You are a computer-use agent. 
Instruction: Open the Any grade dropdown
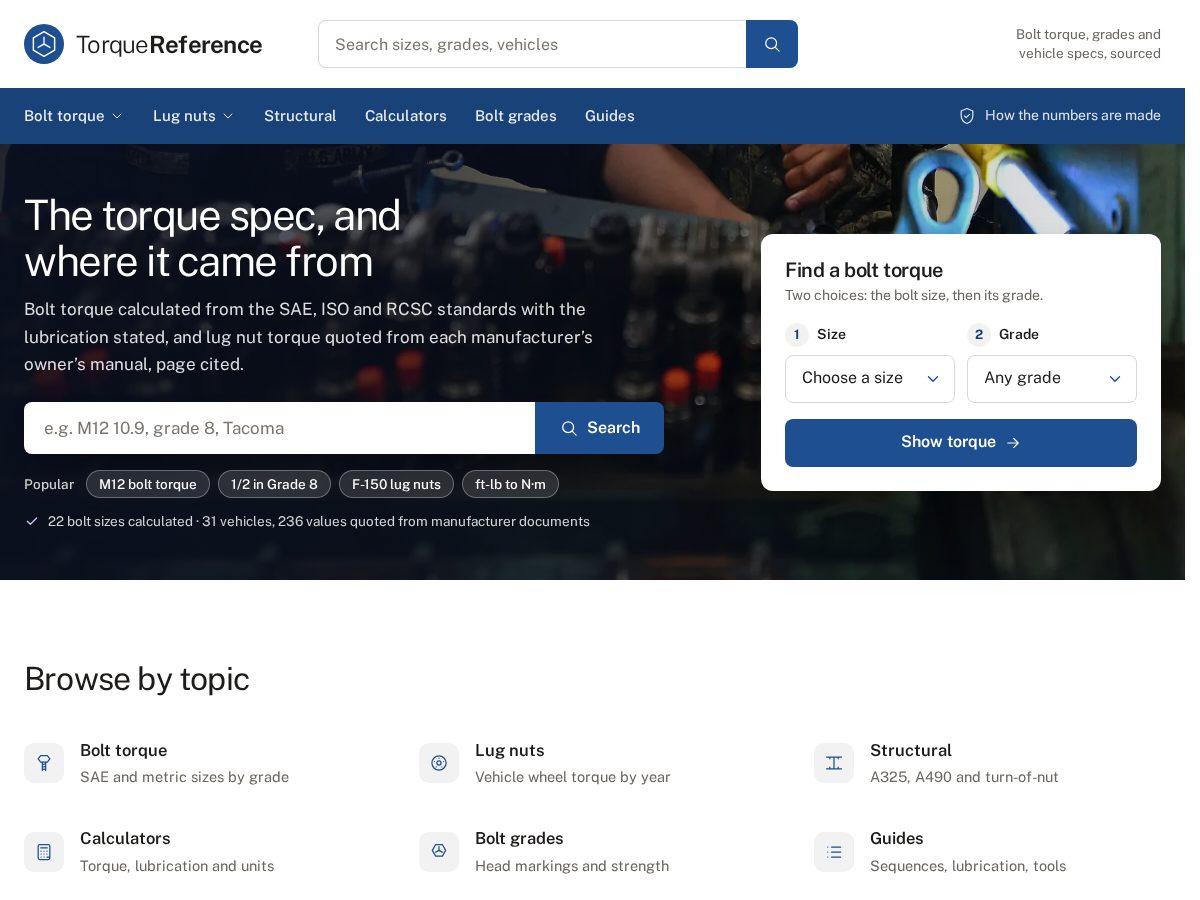click(1052, 379)
